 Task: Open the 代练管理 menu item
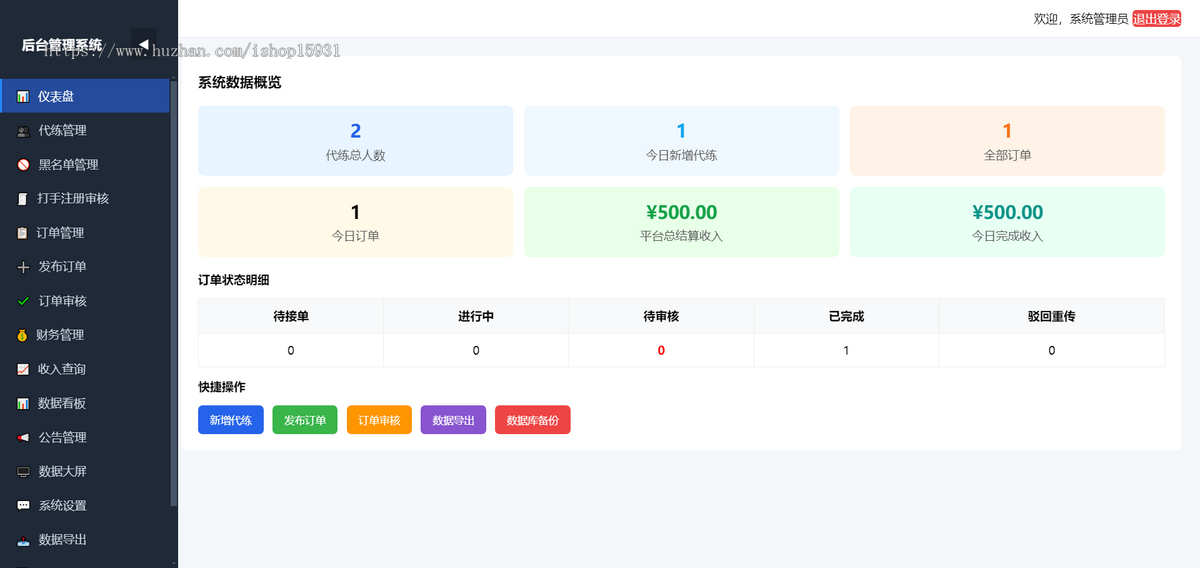[85, 130]
